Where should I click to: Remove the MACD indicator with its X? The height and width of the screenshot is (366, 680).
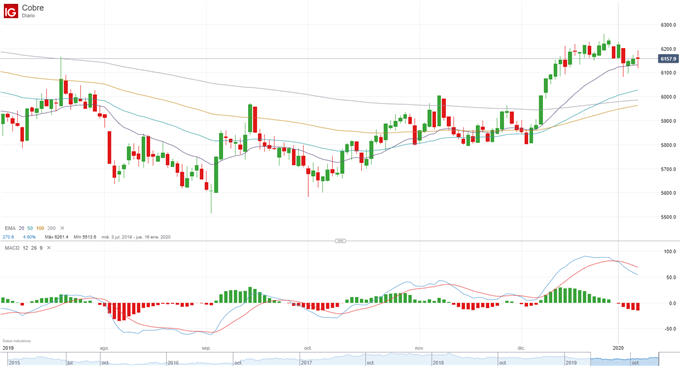tap(49, 248)
